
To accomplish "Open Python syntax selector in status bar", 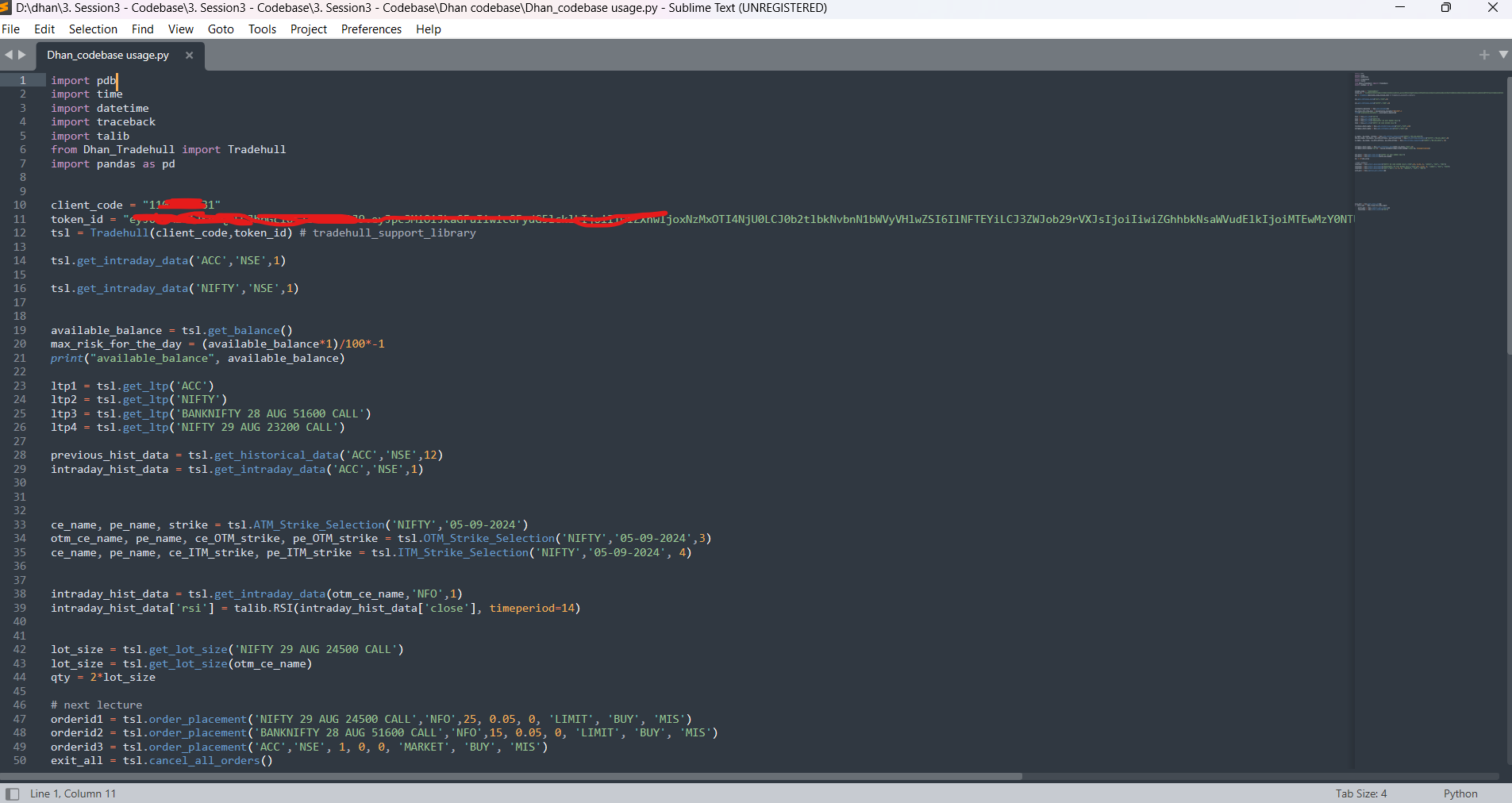I will point(1460,793).
